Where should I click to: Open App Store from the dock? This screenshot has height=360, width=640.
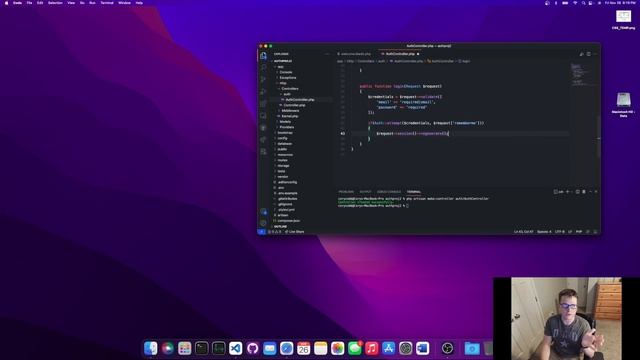pos(389,348)
